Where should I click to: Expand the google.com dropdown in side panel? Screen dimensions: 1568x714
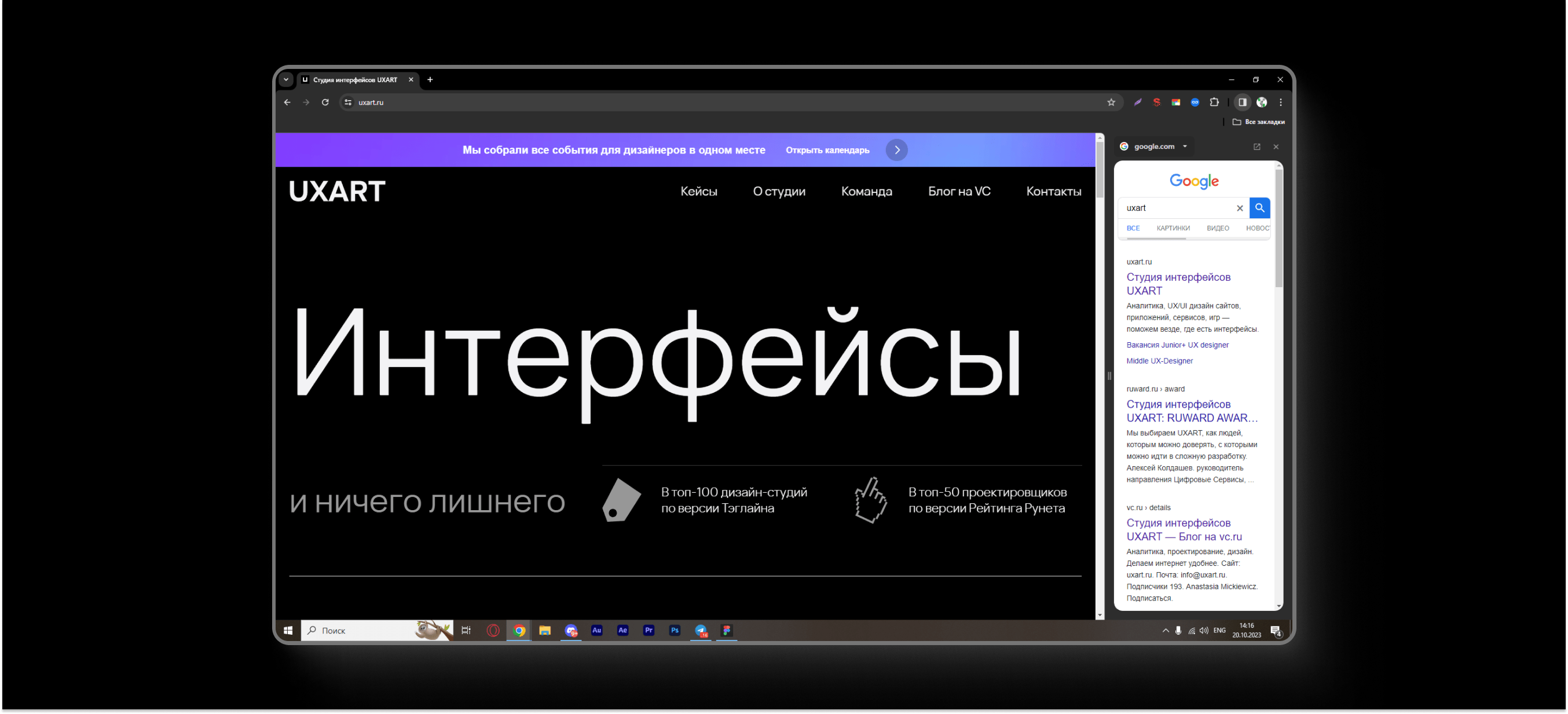1185,146
